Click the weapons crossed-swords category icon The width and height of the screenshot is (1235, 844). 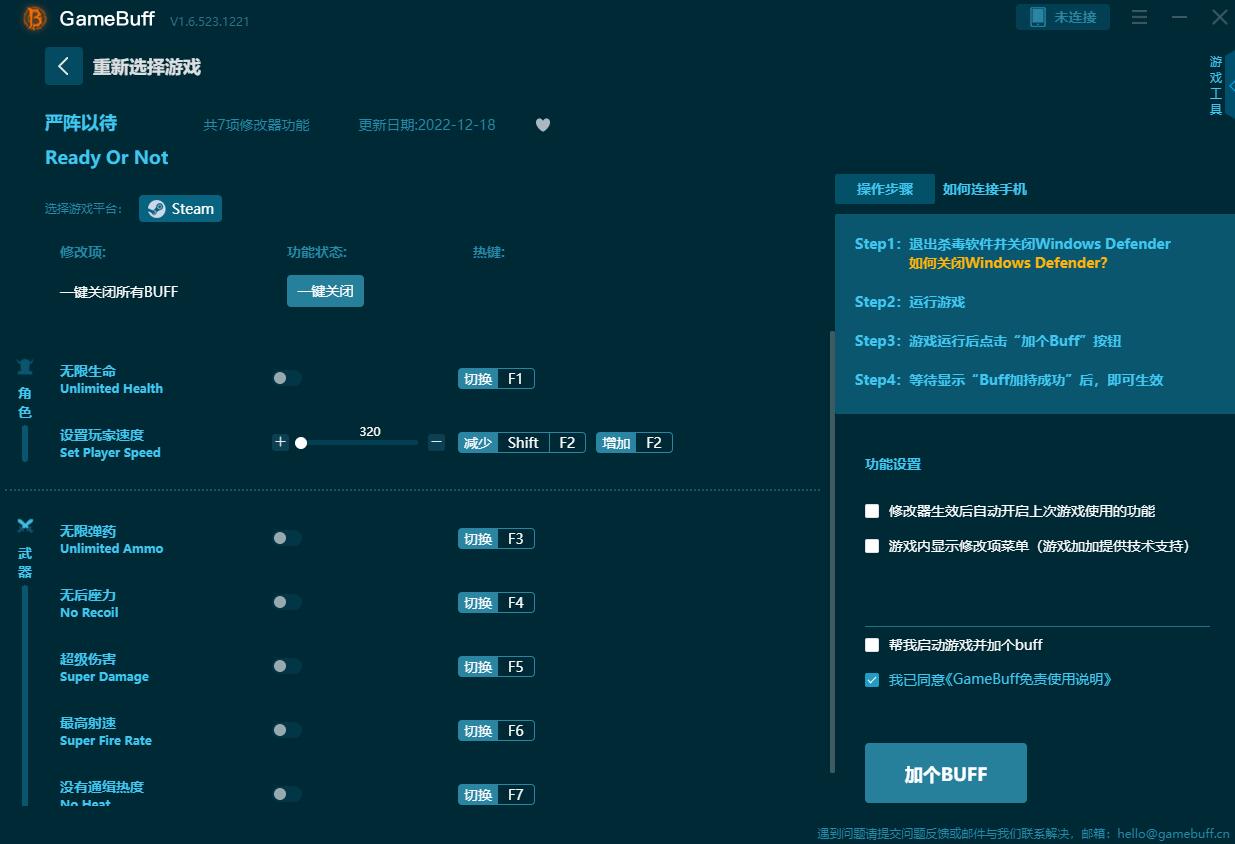pyautogui.click(x=25, y=526)
